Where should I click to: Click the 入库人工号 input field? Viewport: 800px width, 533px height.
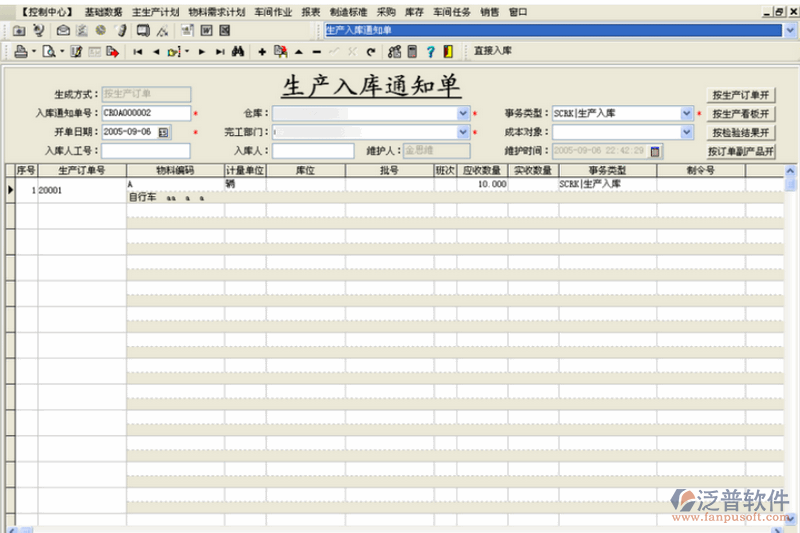coord(145,151)
